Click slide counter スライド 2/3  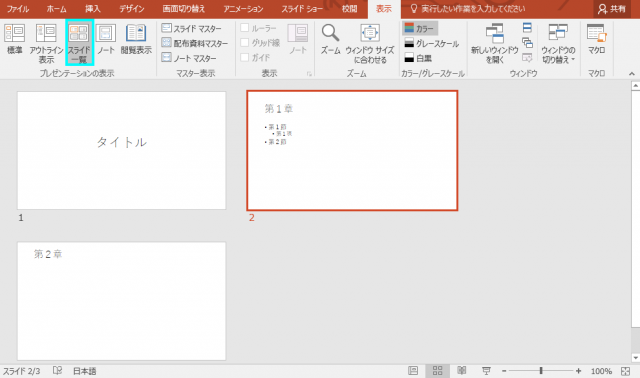pyautogui.click(x=22, y=371)
